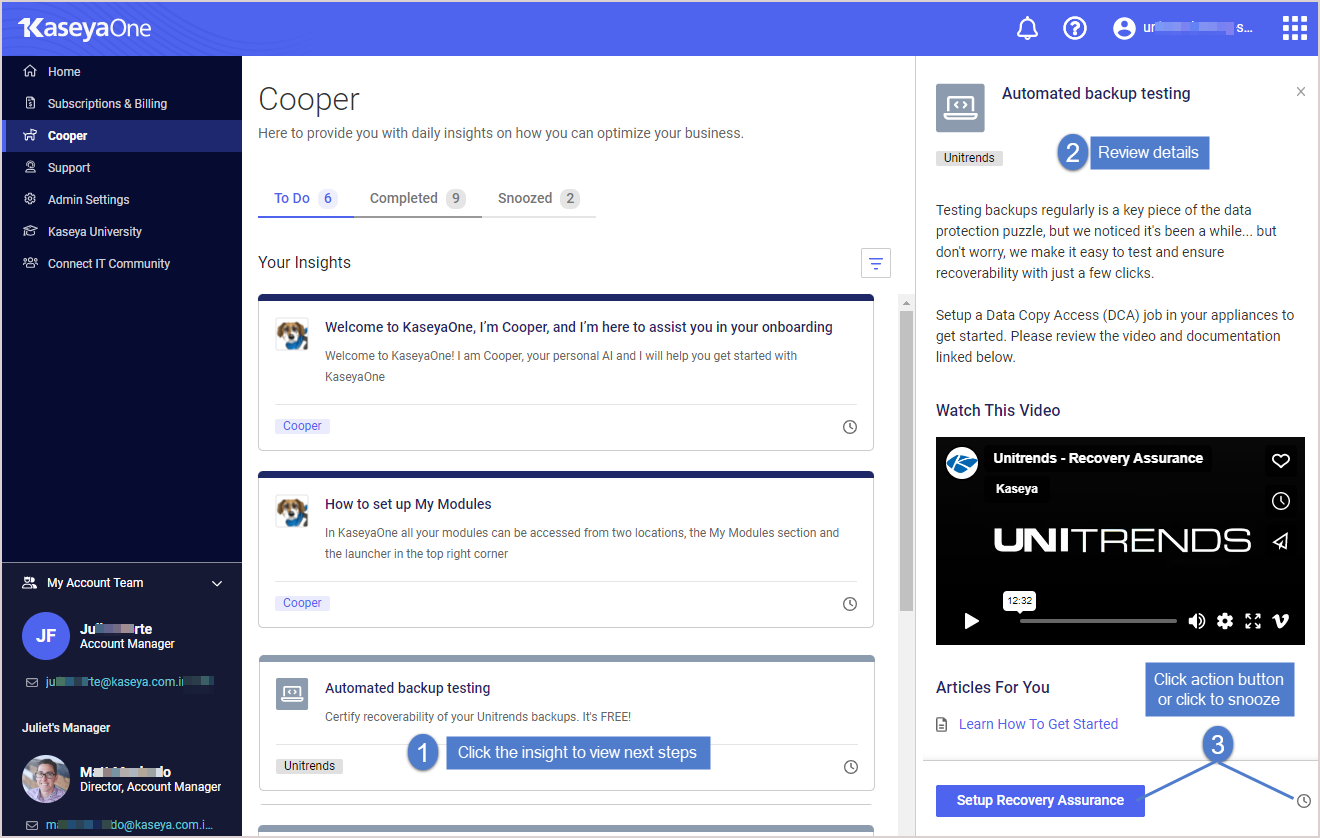Switch to the To Do tab
Screen dimensions: 1320x838
click(305, 198)
